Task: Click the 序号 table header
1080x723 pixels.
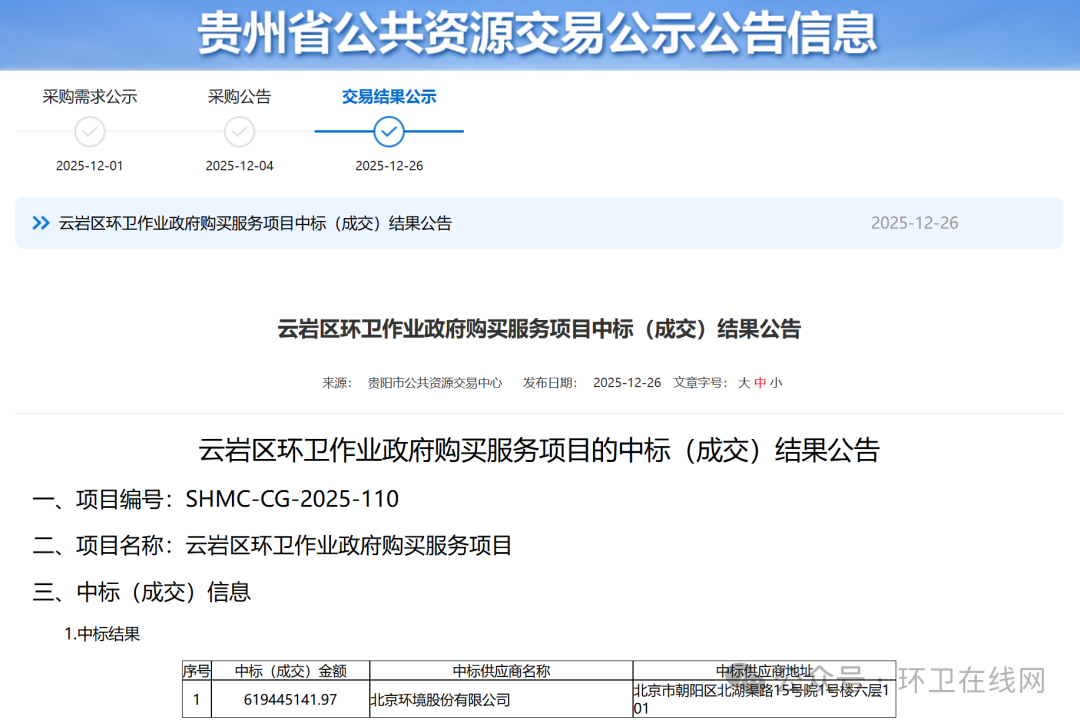Action: pos(197,671)
